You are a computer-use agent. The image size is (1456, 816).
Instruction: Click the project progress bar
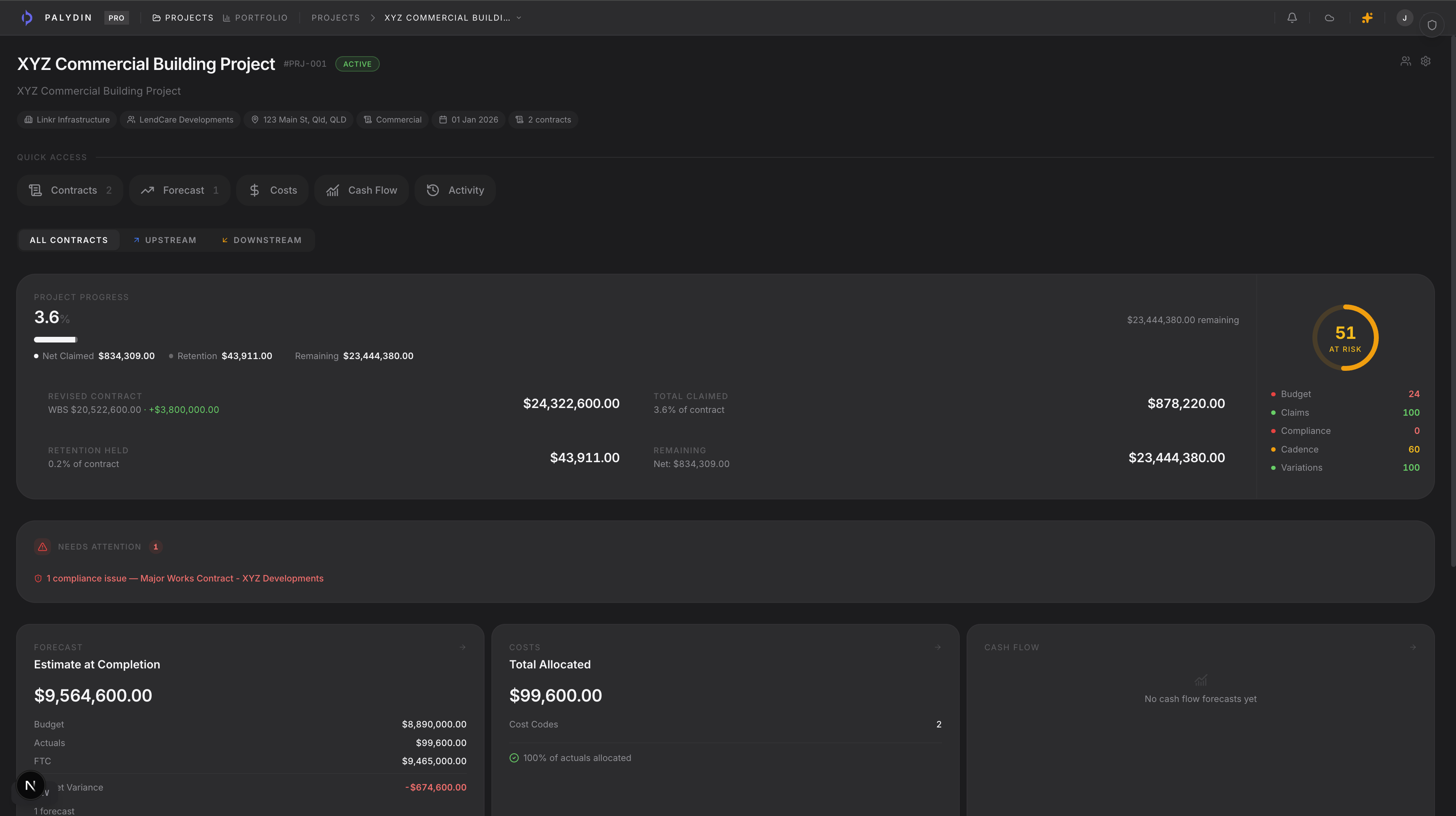click(x=55, y=340)
